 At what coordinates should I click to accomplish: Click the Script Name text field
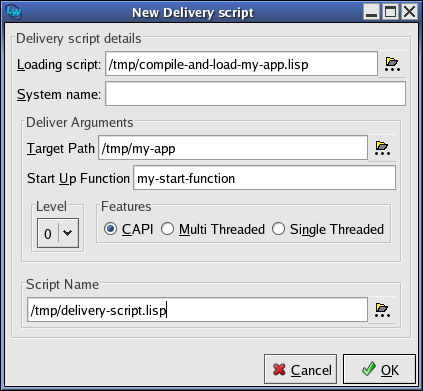[x=197, y=310]
